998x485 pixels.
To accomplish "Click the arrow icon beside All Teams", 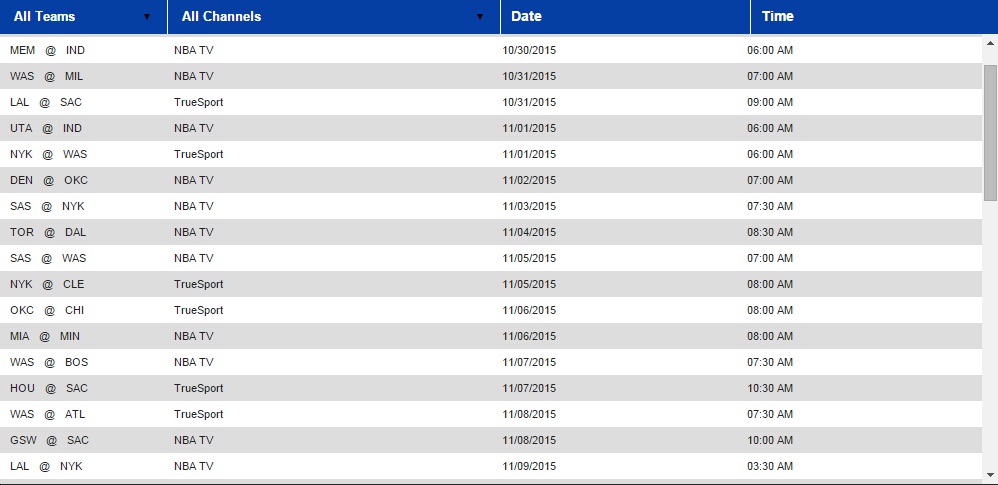I will [x=147, y=17].
